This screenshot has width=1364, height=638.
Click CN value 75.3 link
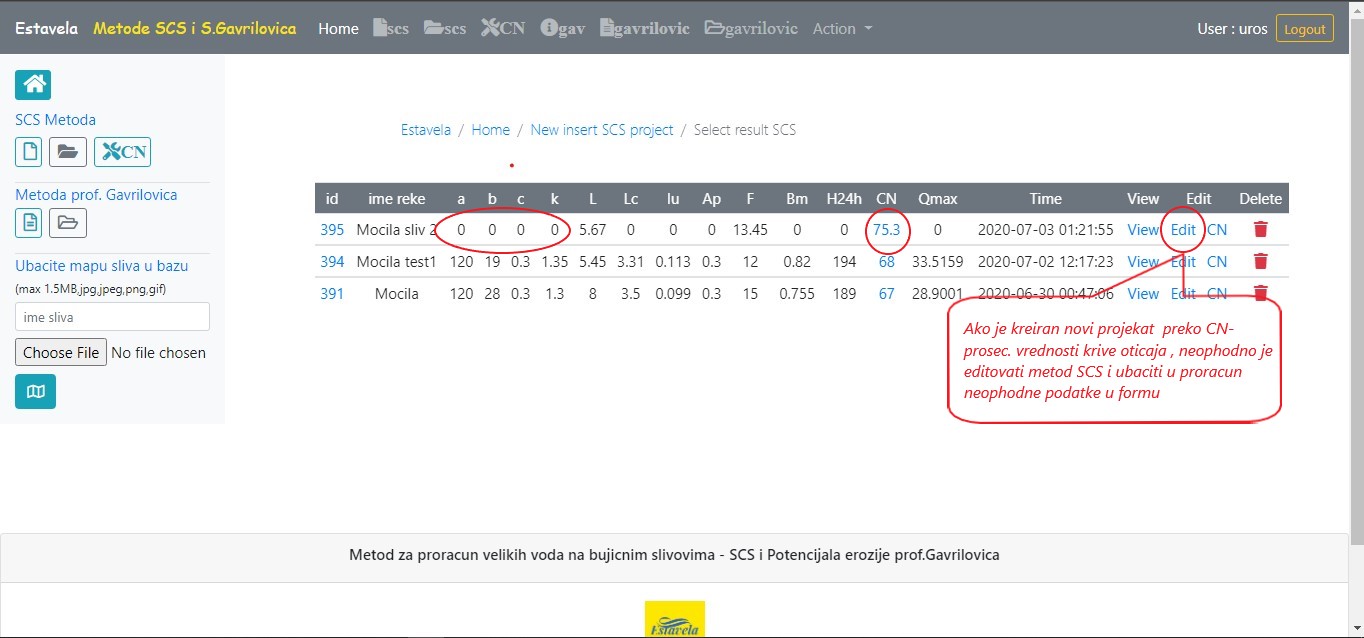(x=886, y=230)
